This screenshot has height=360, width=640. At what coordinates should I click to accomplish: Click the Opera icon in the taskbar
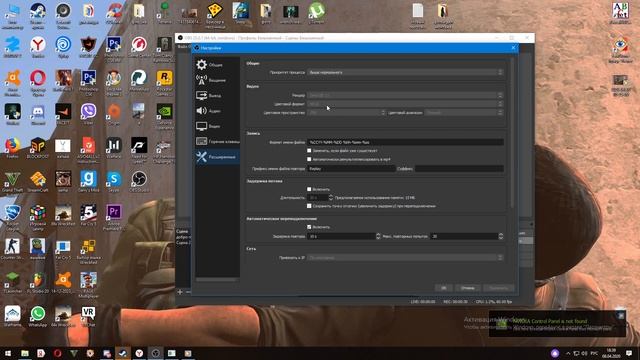(x=57, y=353)
